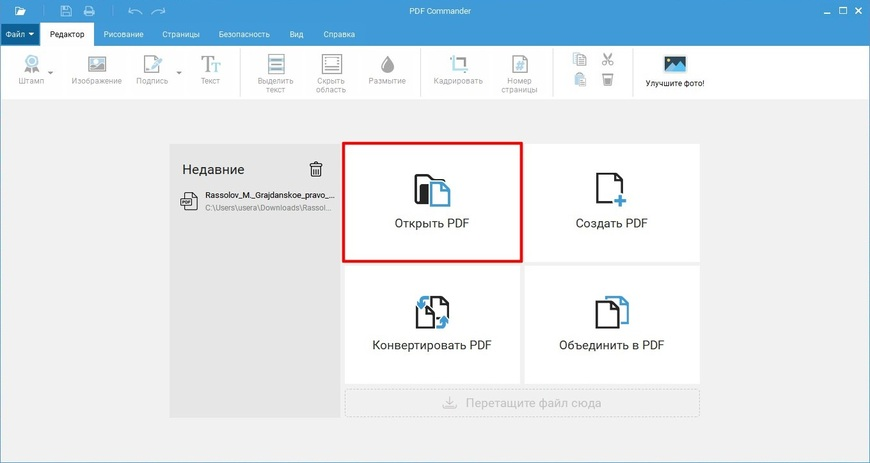Click the delete trash icon in toolbar
Screen dimensions: 870x463
click(608, 80)
